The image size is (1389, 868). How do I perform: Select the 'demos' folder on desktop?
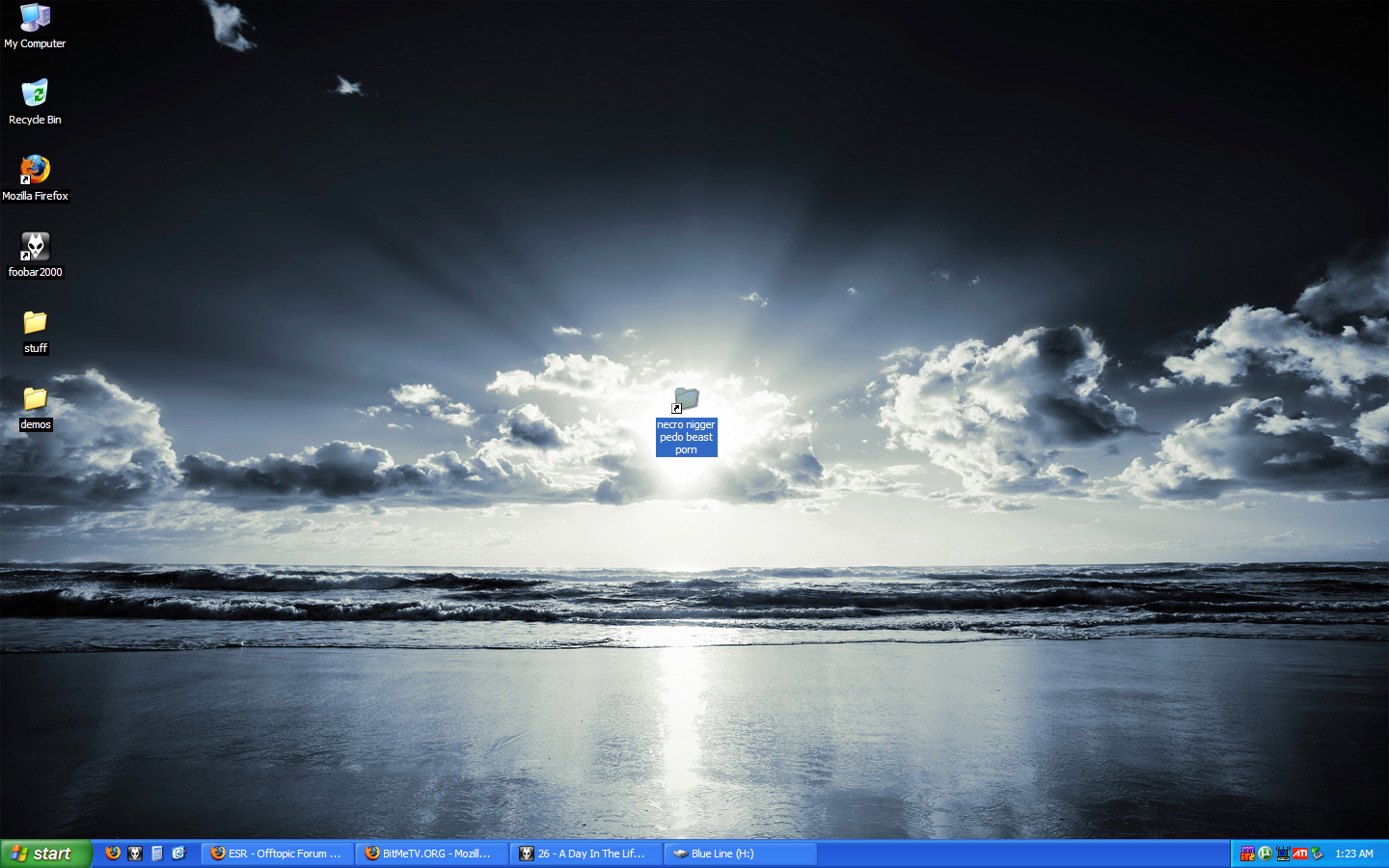click(35, 400)
